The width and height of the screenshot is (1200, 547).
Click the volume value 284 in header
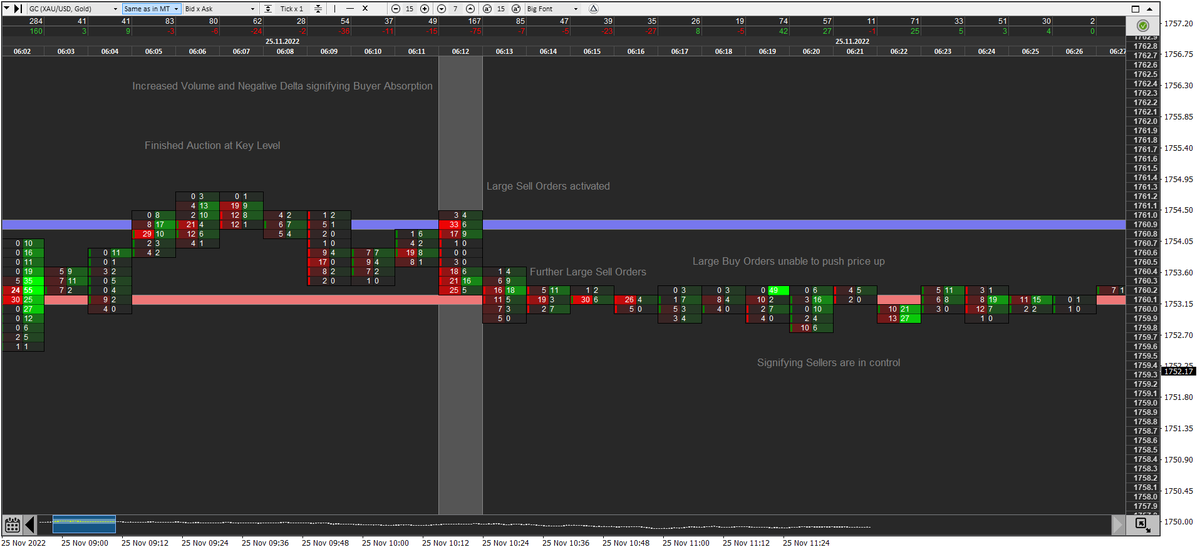point(36,21)
